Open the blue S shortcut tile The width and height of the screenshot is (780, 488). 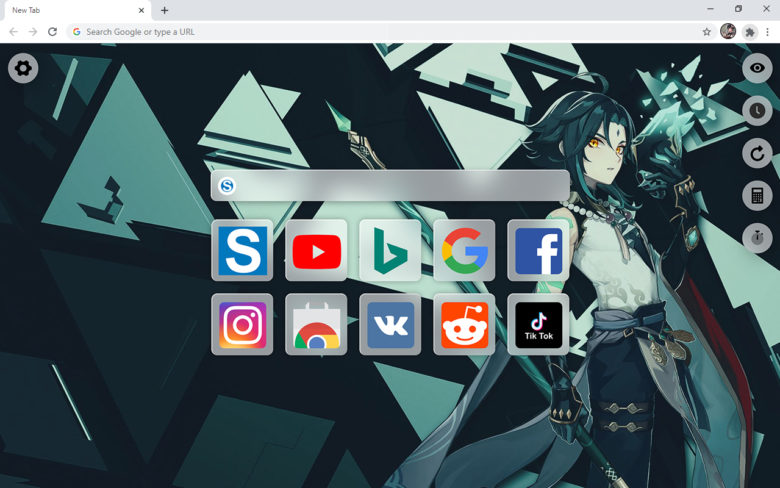pos(242,250)
